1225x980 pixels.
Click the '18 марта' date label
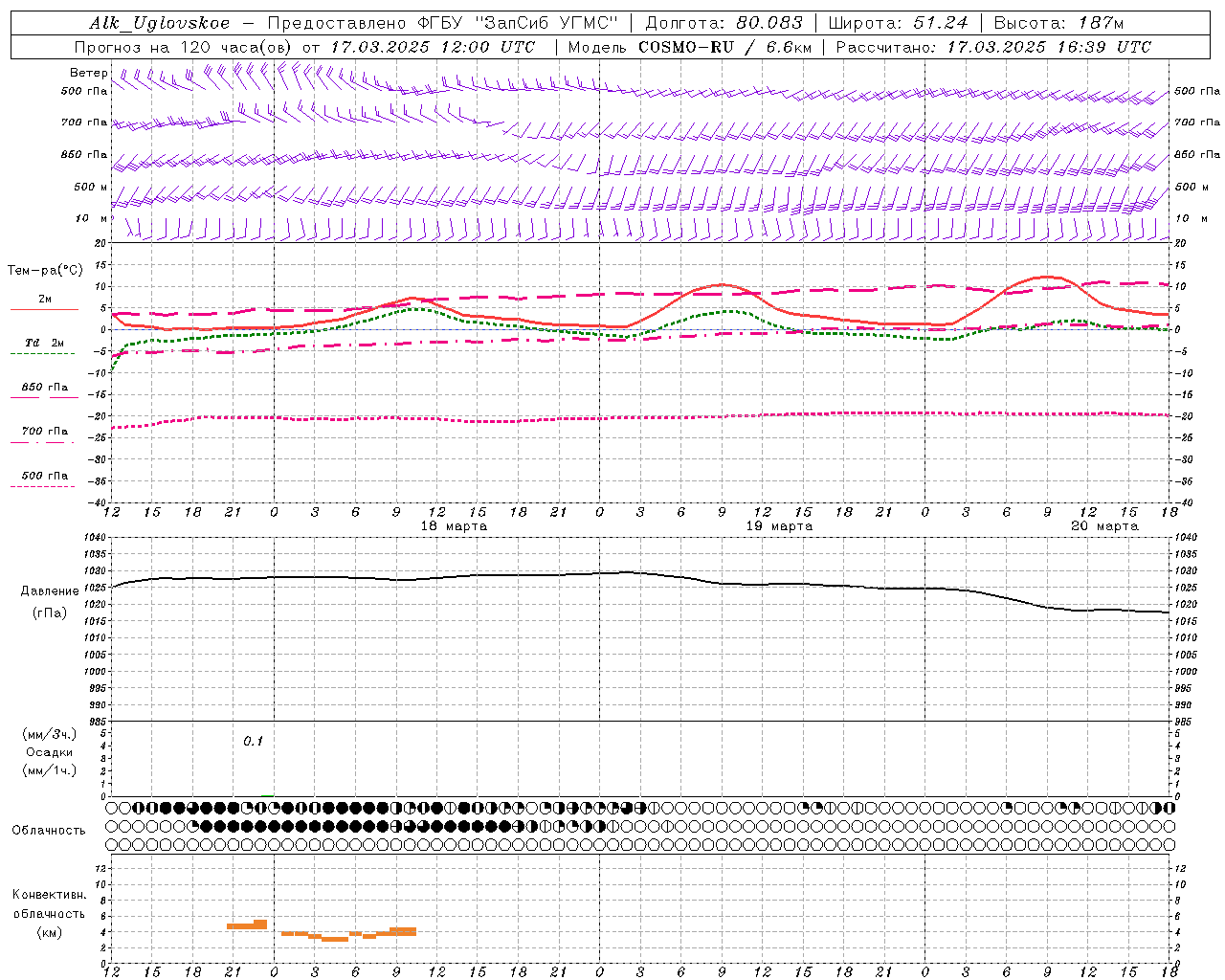point(454,526)
